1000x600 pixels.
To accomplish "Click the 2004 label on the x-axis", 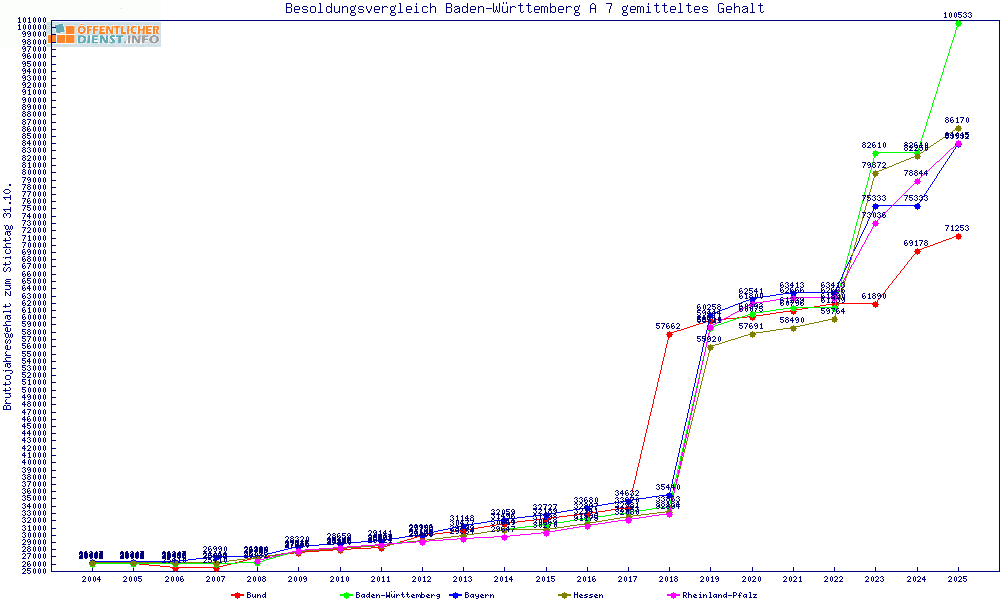I will tap(91, 579).
